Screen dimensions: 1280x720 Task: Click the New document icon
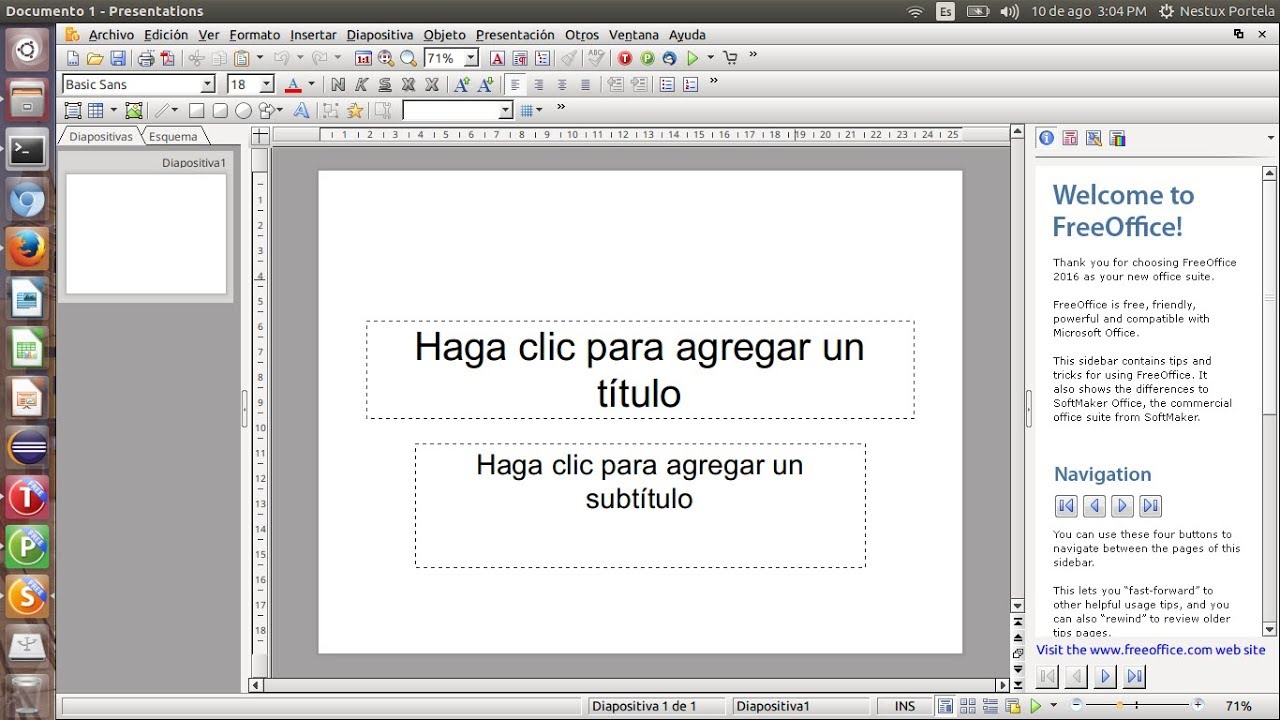[73, 58]
